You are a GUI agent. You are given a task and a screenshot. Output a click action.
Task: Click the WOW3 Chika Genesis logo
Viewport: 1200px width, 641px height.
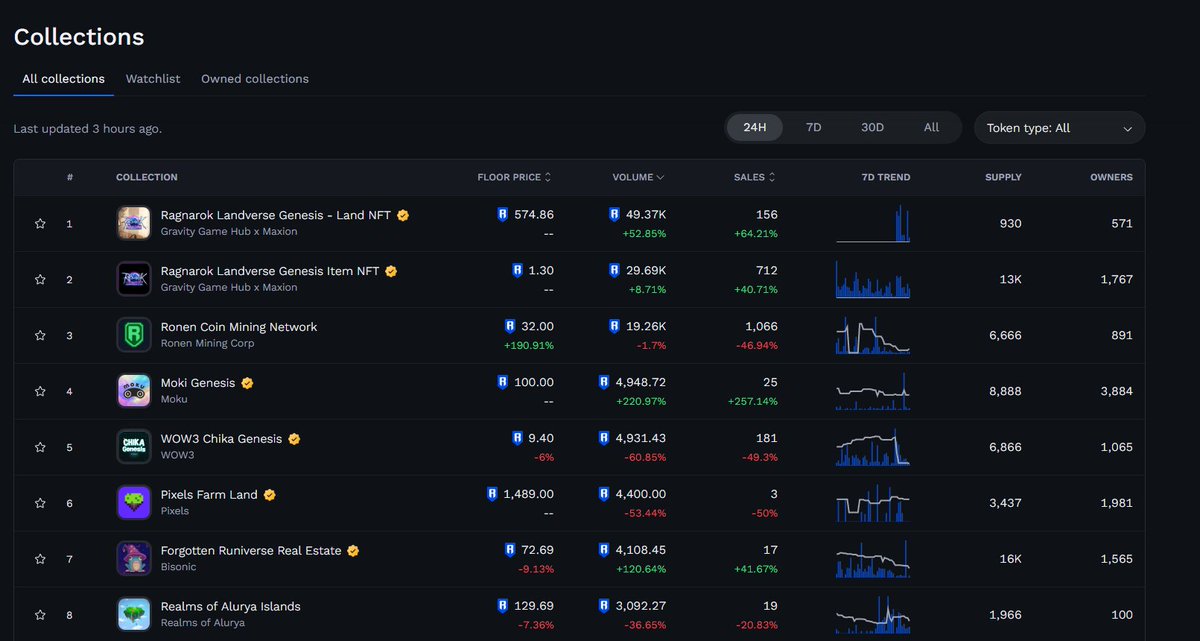133,447
